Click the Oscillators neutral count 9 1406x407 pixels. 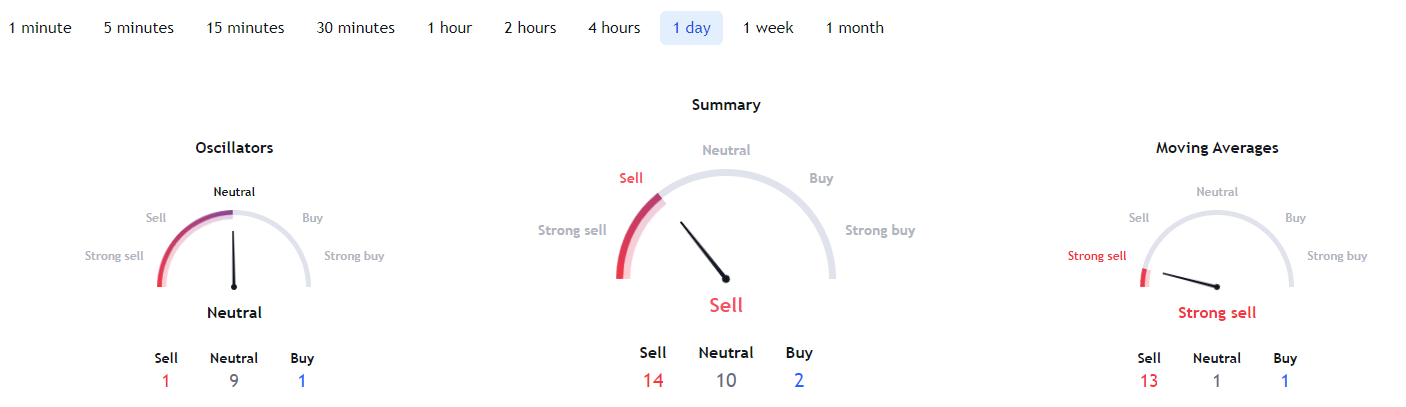pyautogui.click(x=234, y=380)
